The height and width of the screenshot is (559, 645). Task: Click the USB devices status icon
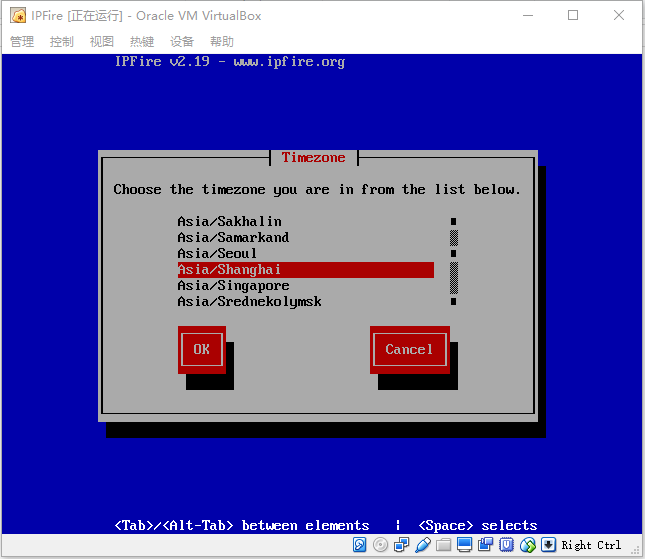click(x=423, y=545)
